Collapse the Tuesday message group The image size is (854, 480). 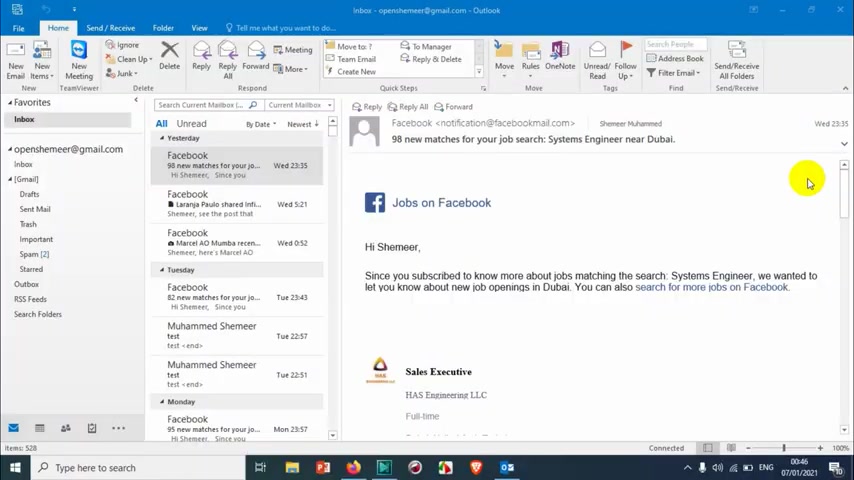pos(162,270)
